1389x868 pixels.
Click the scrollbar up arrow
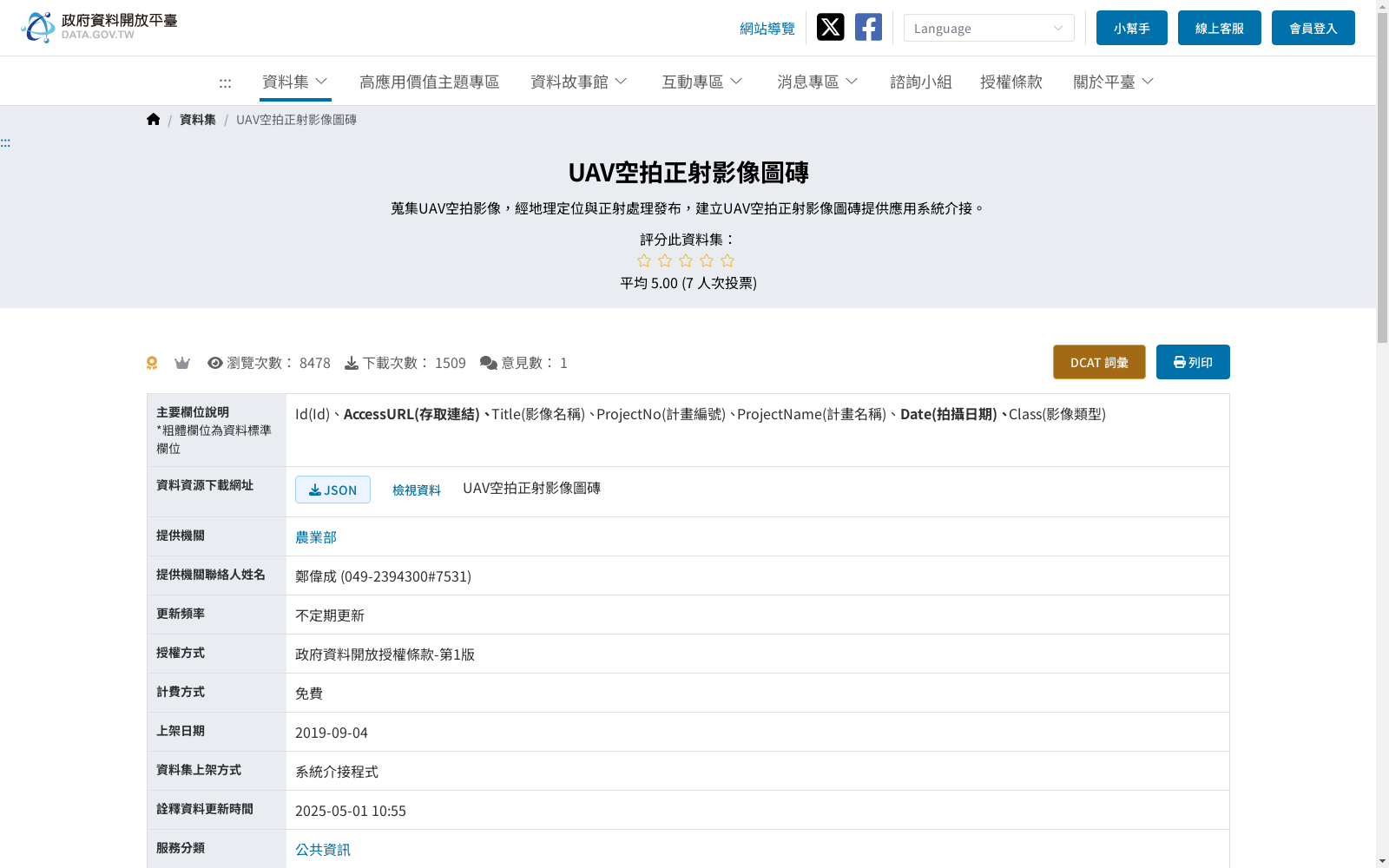point(1383,6)
